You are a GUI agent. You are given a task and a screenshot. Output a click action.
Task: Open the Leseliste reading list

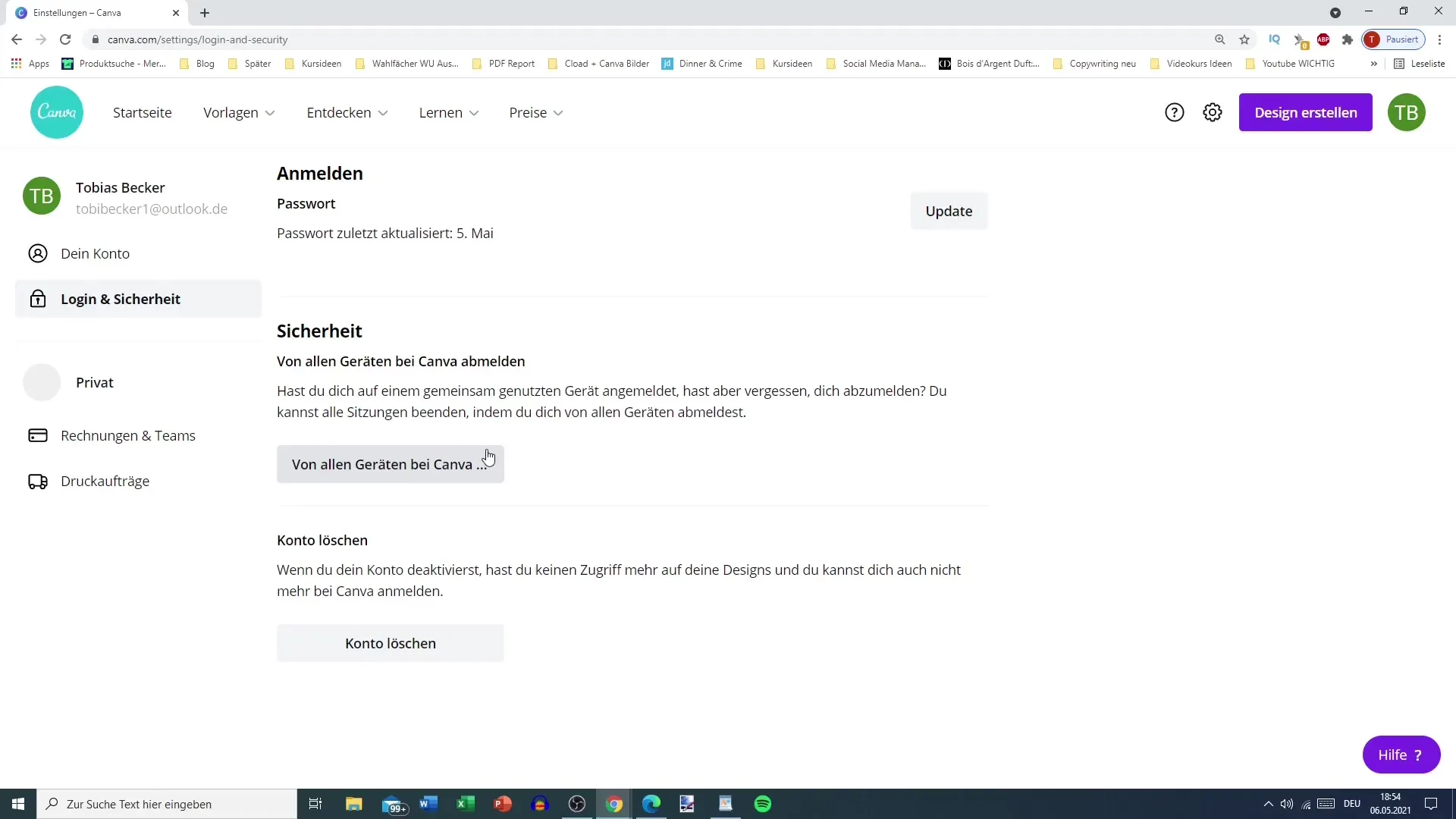point(1420,64)
